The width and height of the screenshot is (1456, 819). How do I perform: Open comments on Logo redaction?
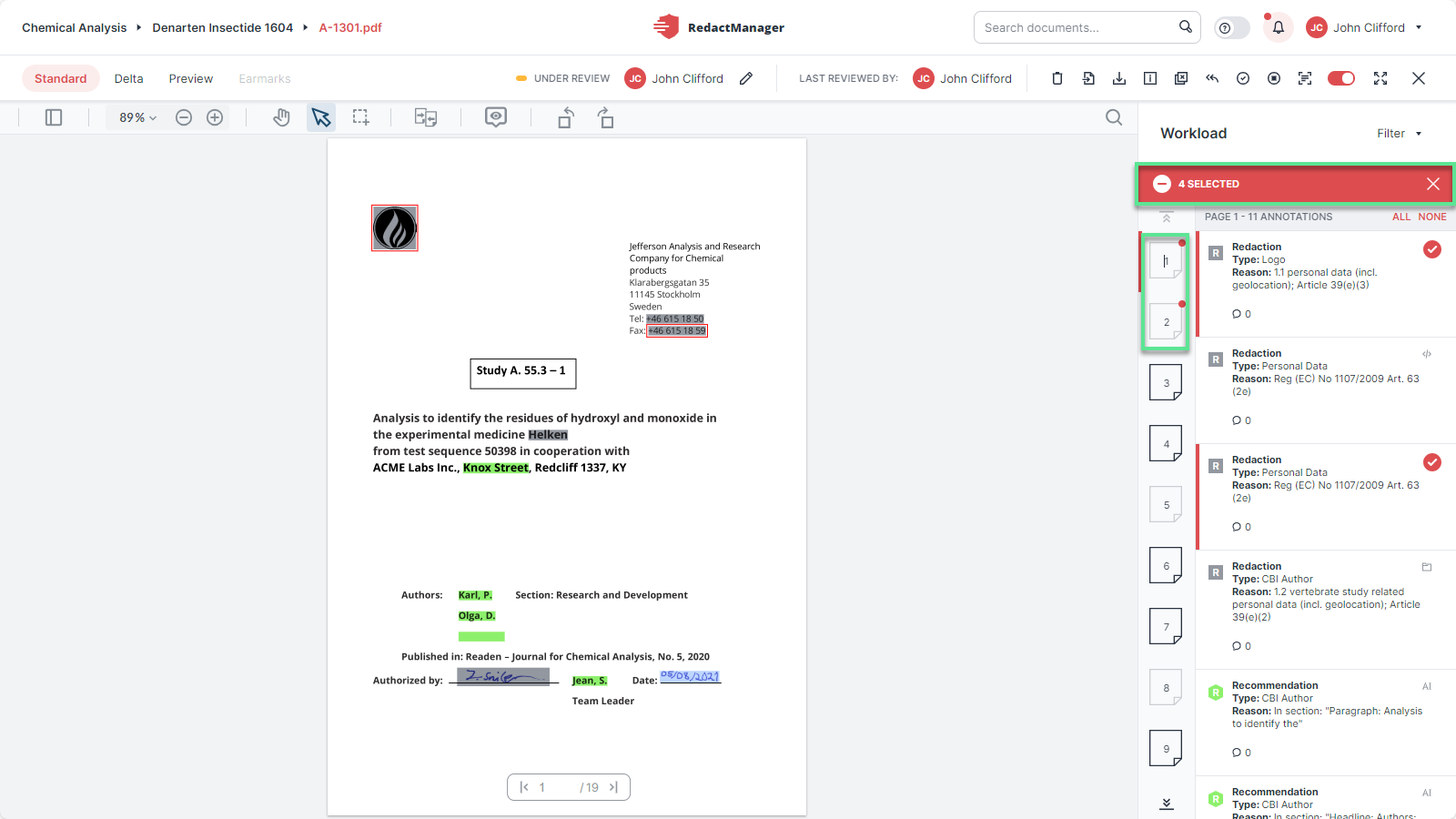[1241, 314]
